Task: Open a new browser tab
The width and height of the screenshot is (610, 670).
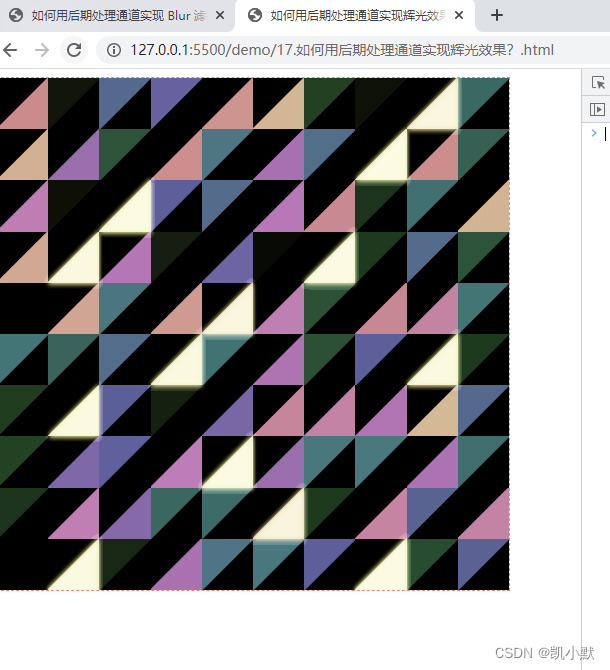Action: pos(497,15)
